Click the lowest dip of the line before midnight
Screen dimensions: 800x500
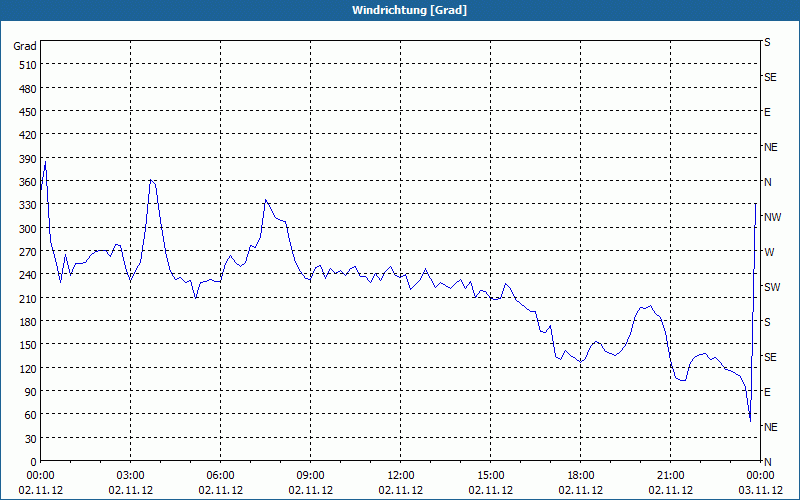[750, 421]
